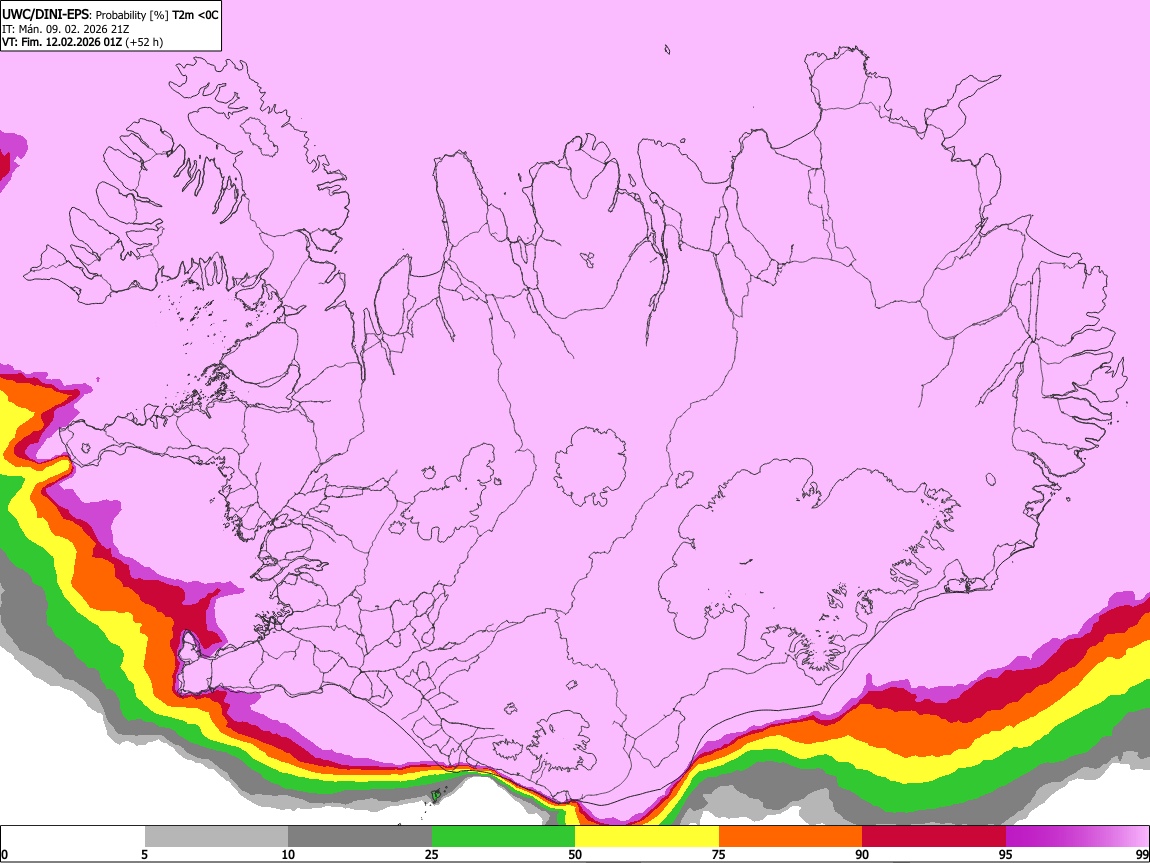Click the purple gradient 95–99% legend swatch
The image size is (1150, 863).
(x=1077, y=837)
